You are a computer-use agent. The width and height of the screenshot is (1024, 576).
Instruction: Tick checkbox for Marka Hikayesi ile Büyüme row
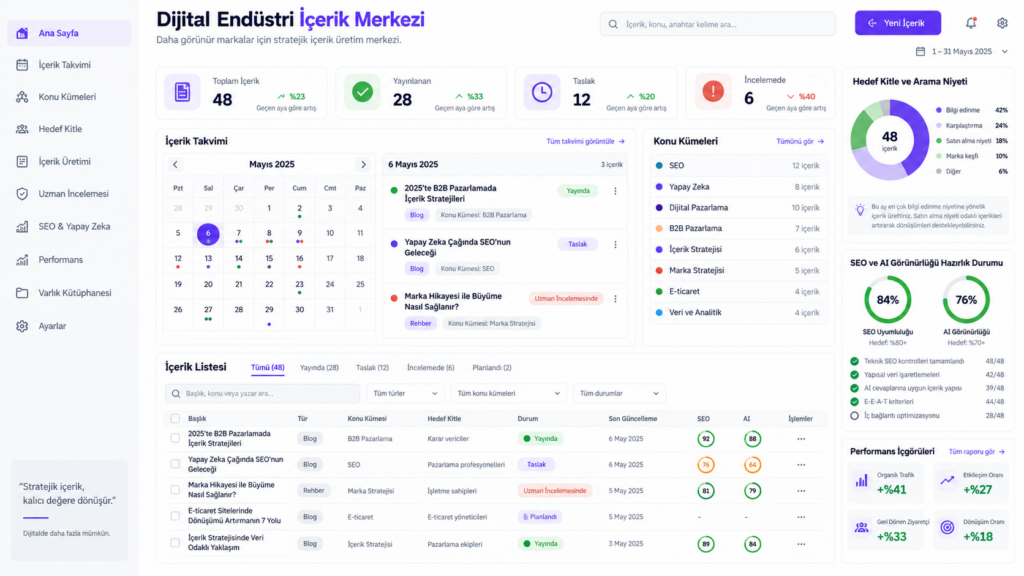point(175,490)
